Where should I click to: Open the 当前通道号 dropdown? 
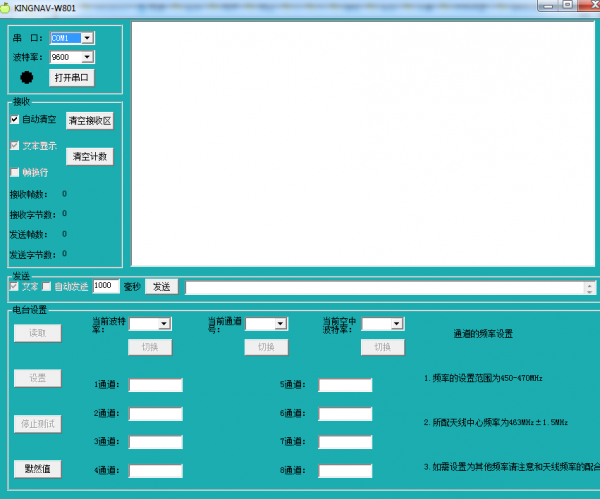280,324
